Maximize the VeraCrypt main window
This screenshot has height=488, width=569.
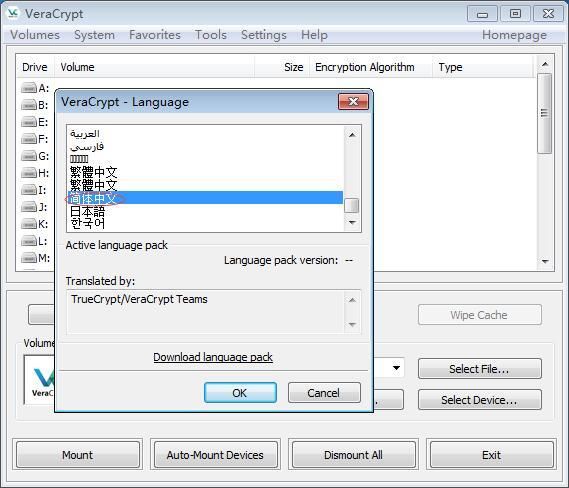click(x=515, y=15)
